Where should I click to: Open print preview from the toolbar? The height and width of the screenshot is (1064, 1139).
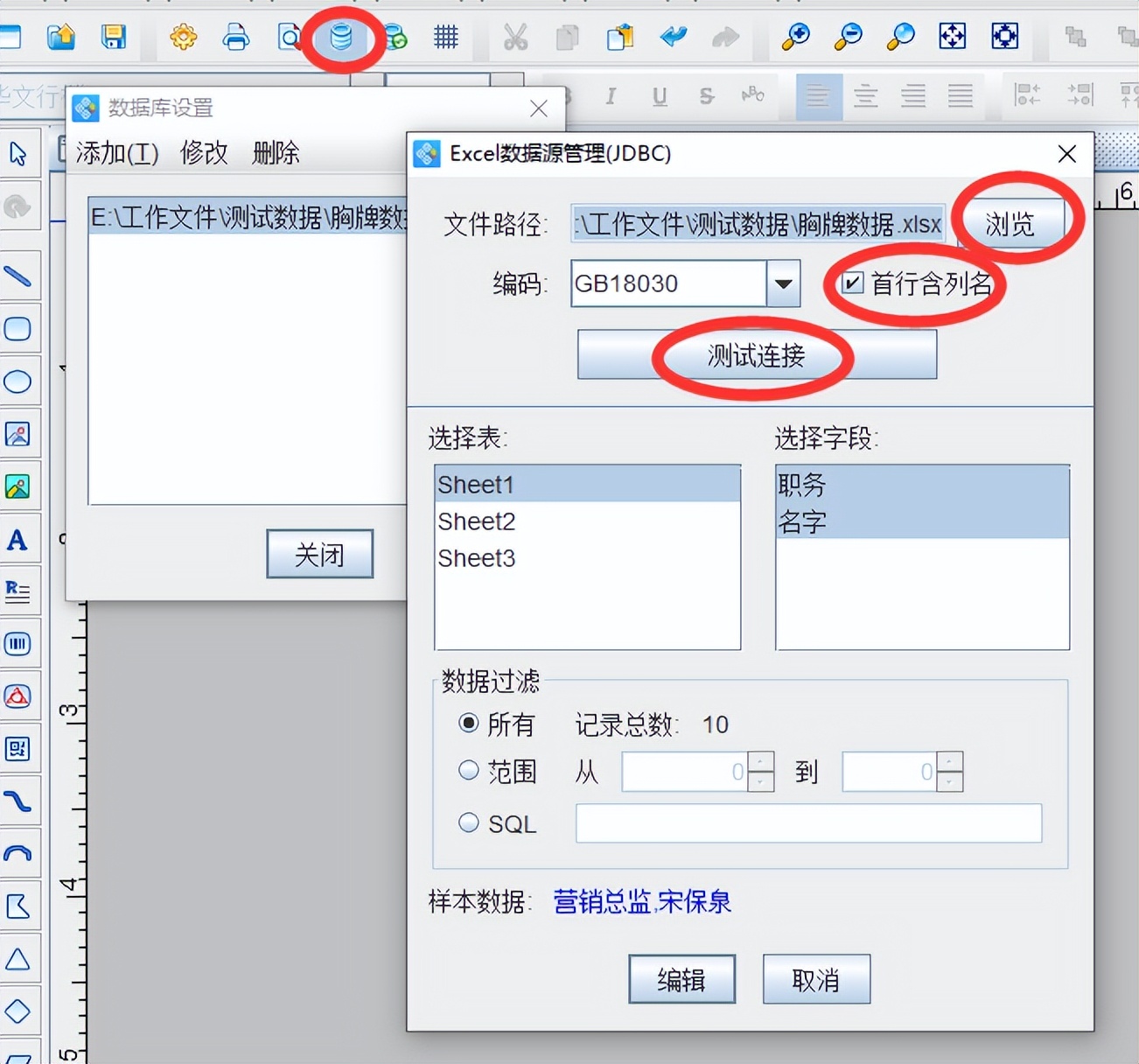(289, 38)
